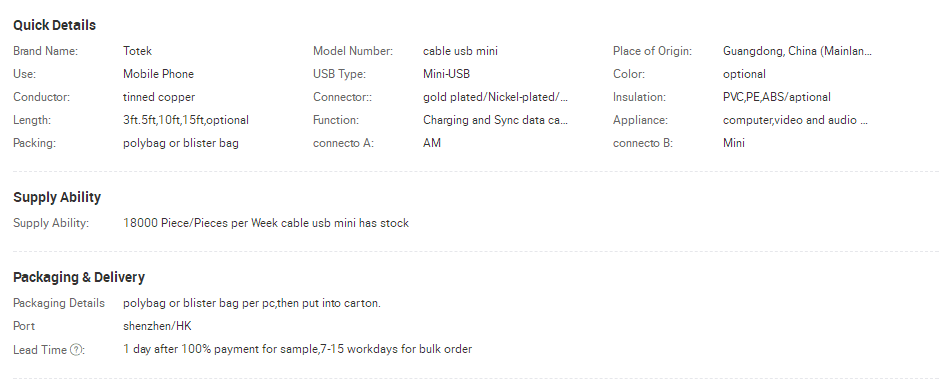Click the truncated Function value Charging and Sync

pos(495,120)
